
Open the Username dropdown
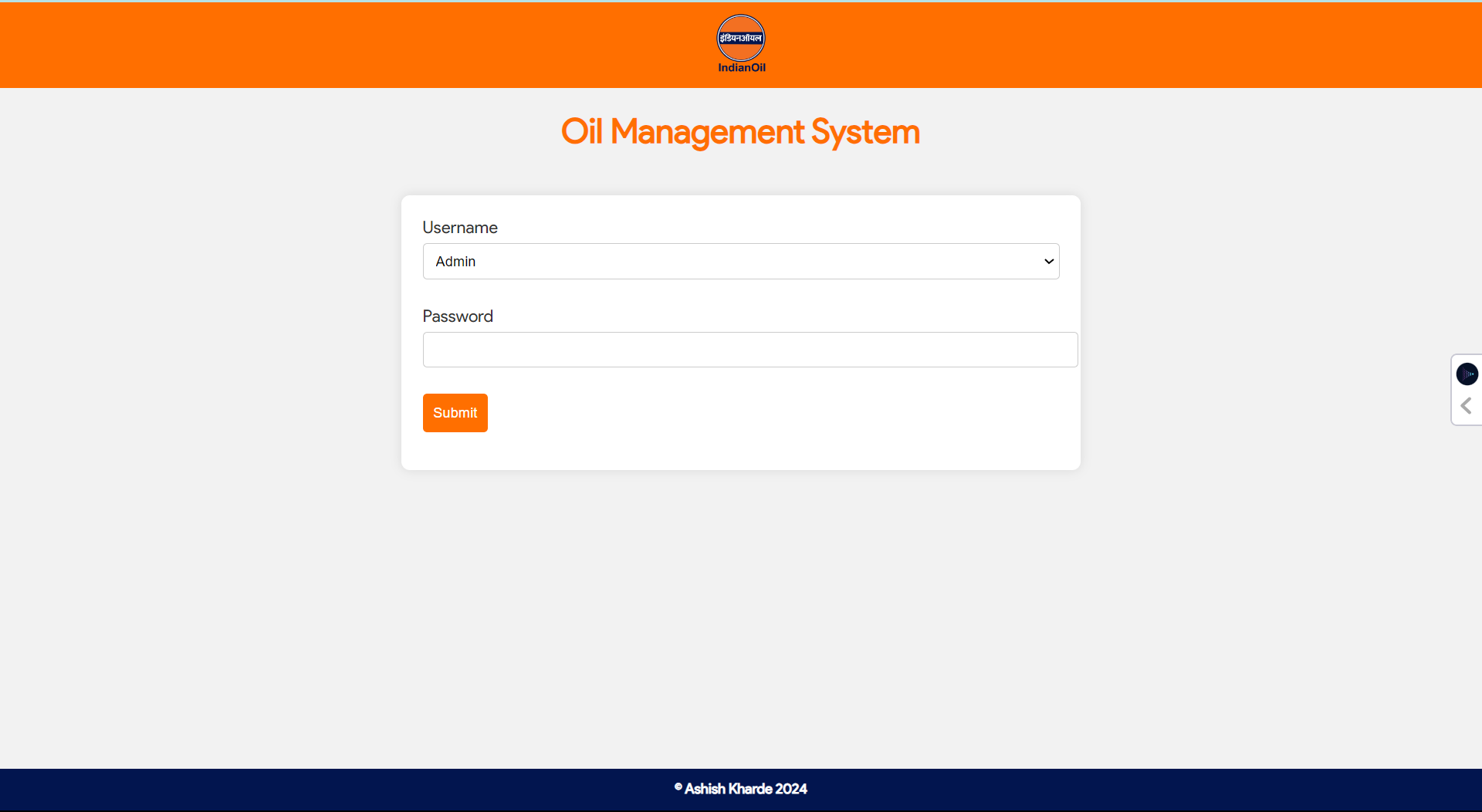click(740, 262)
